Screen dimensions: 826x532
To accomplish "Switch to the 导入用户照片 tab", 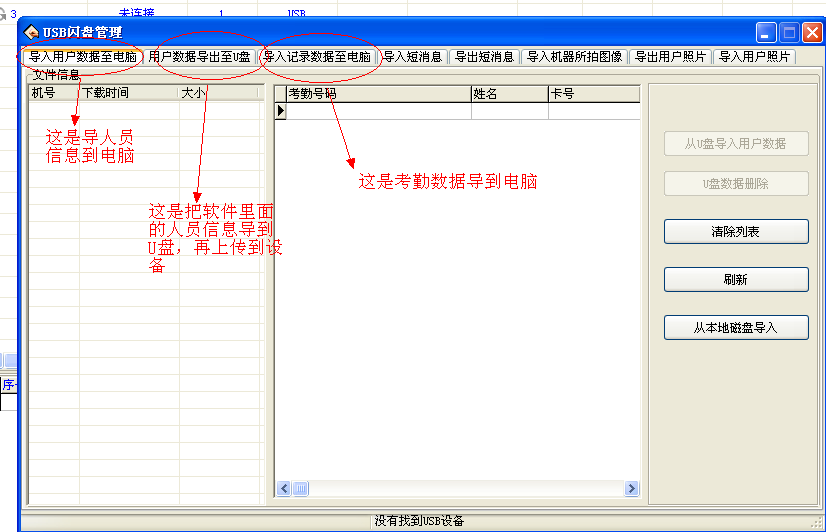I will (754, 57).
